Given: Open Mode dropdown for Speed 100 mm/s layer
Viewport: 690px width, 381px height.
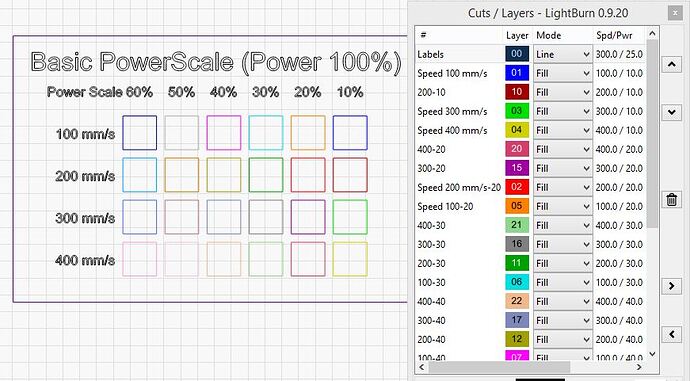Looking at the screenshot, I should [x=562, y=73].
